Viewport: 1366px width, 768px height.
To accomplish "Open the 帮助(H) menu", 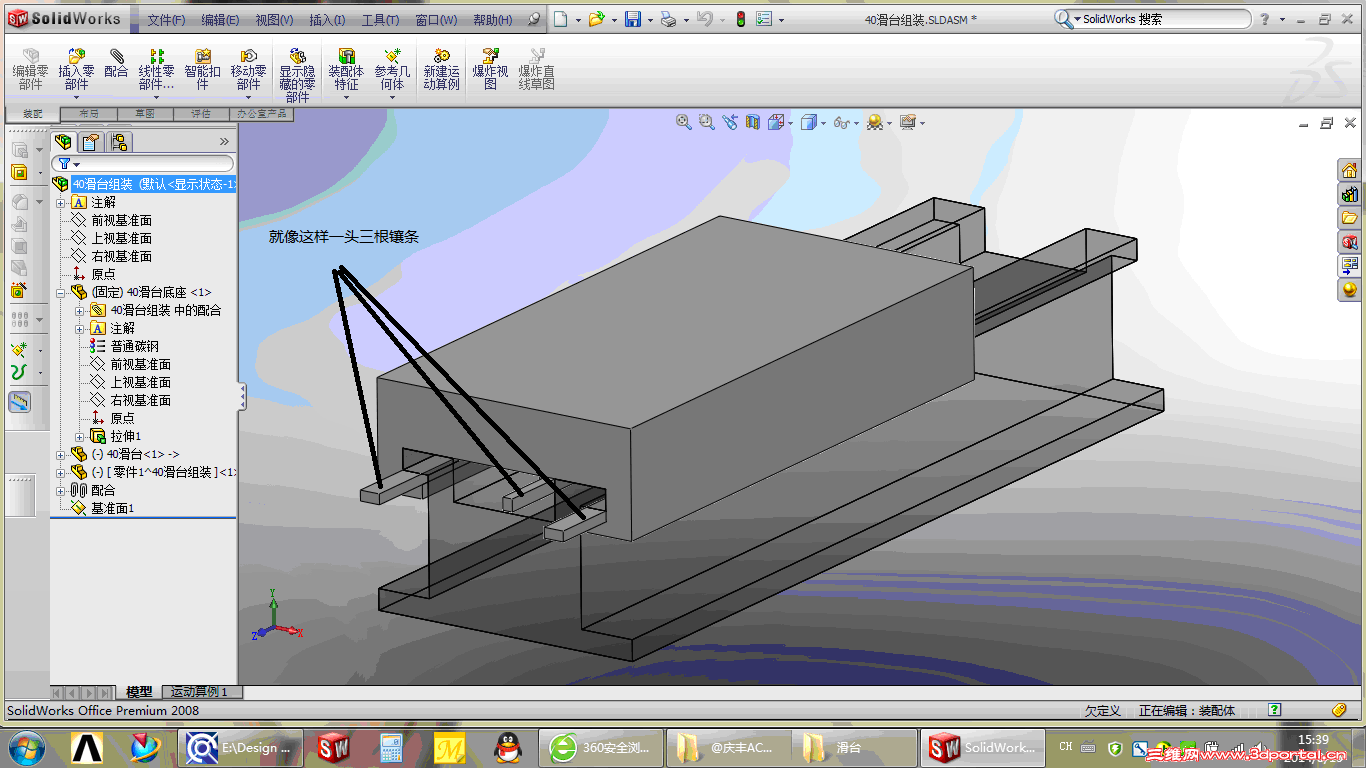I will [x=492, y=20].
